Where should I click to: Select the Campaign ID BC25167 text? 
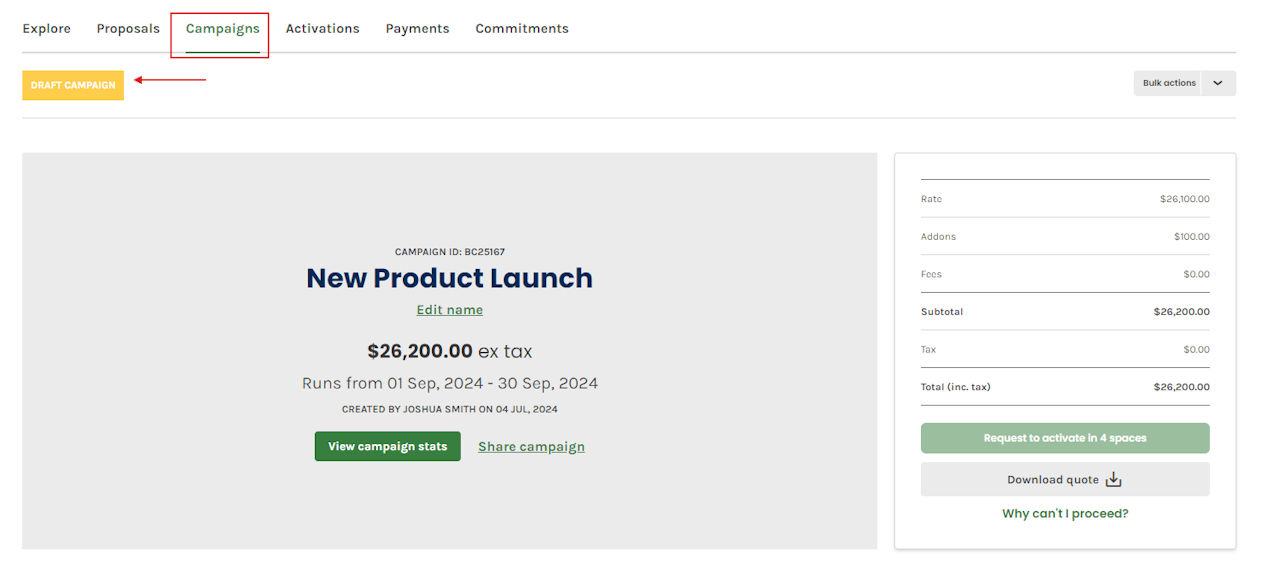[456, 252]
